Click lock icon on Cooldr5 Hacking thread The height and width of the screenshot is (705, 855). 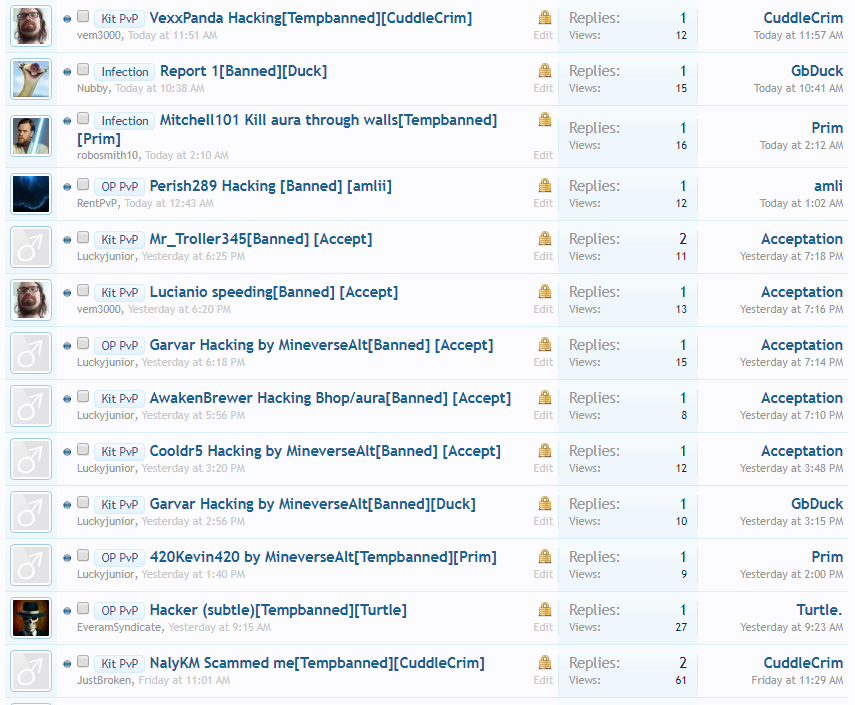tap(545, 450)
